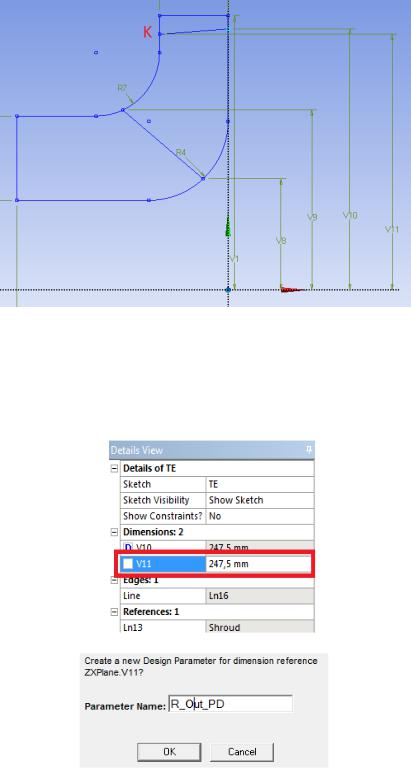Select the Sketch Visibility value Show Sketch
This screenshot has width=411, height=768.
[260, 500]
